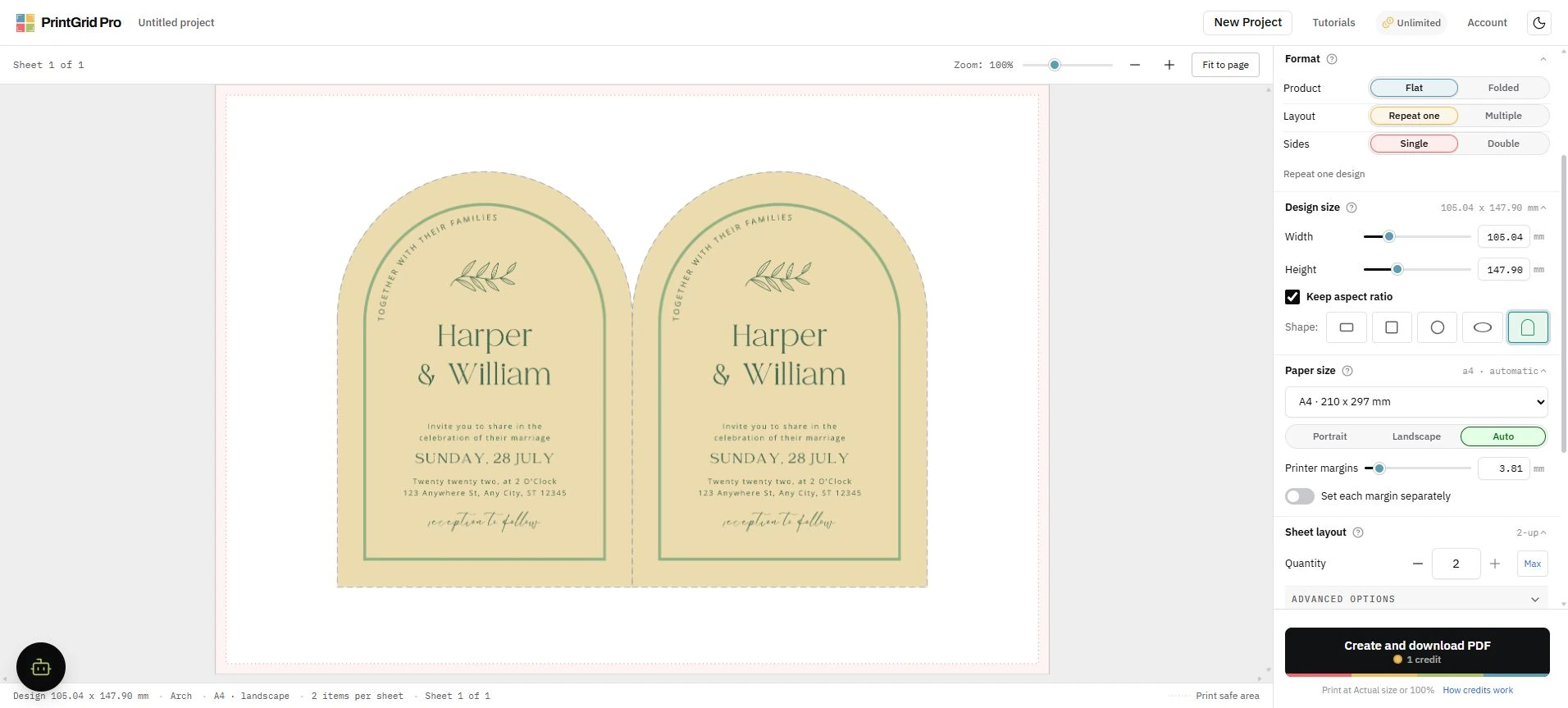The height and width of the screenshot is (708, 1568).
Task: Click the Printer margins value field
Action: (1504, 468)
